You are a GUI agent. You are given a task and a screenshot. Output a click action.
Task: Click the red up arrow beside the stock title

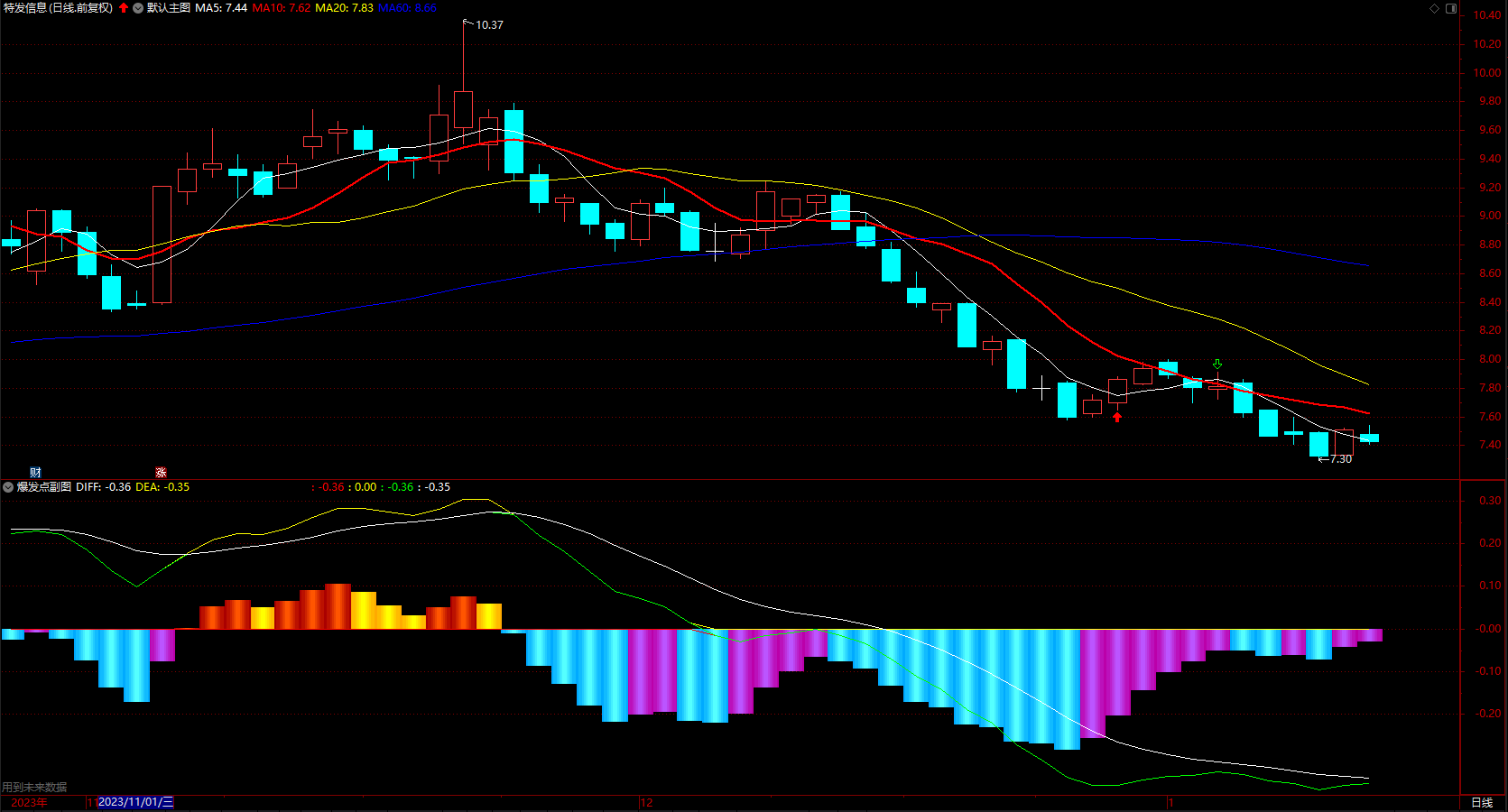pos(124,8)
